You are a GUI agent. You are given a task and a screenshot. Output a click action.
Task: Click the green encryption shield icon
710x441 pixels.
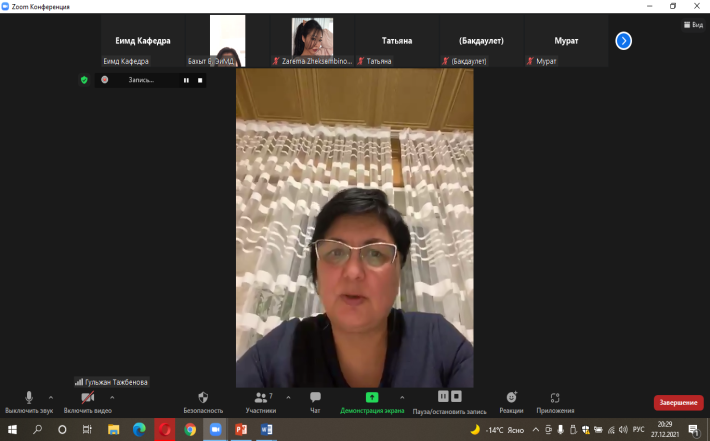pos(84,80)
